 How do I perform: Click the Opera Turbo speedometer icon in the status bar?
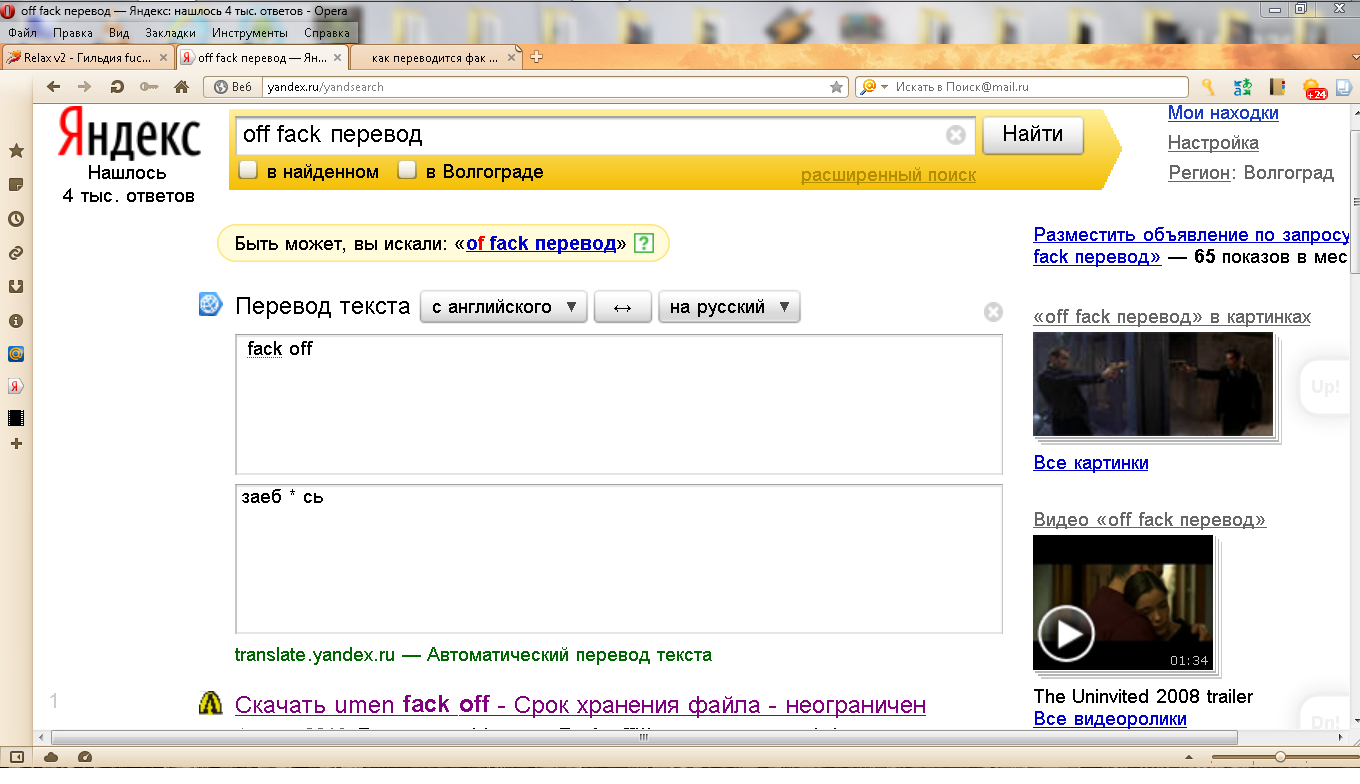[85, 757]
